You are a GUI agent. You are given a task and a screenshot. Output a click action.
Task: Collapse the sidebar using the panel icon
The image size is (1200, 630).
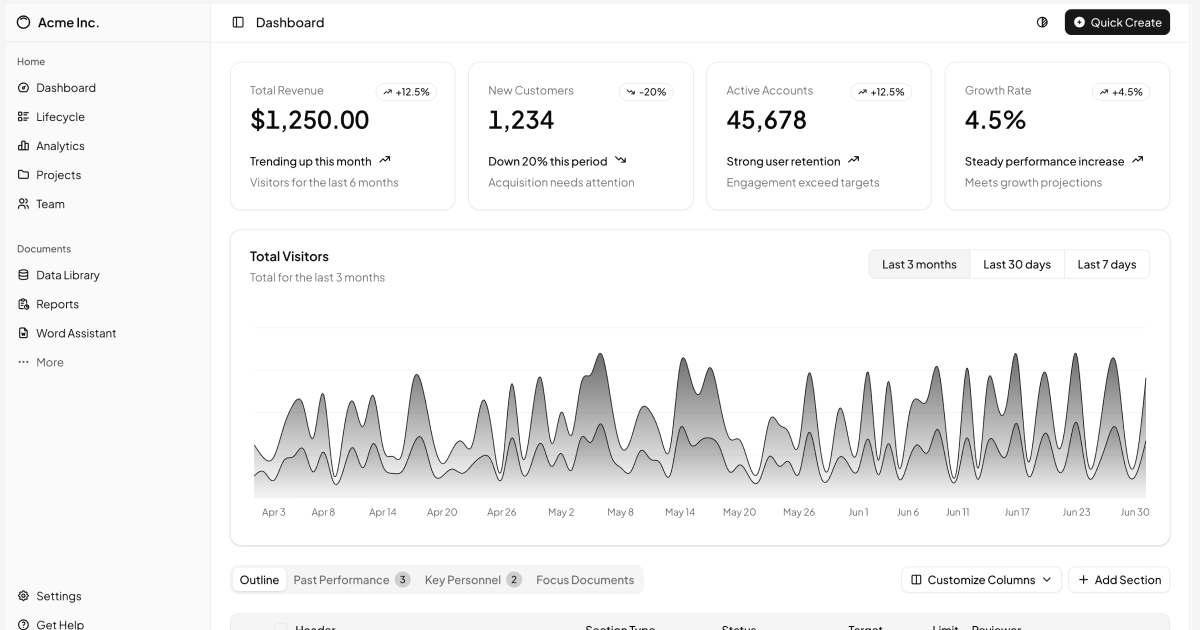[x=236, y=22]
